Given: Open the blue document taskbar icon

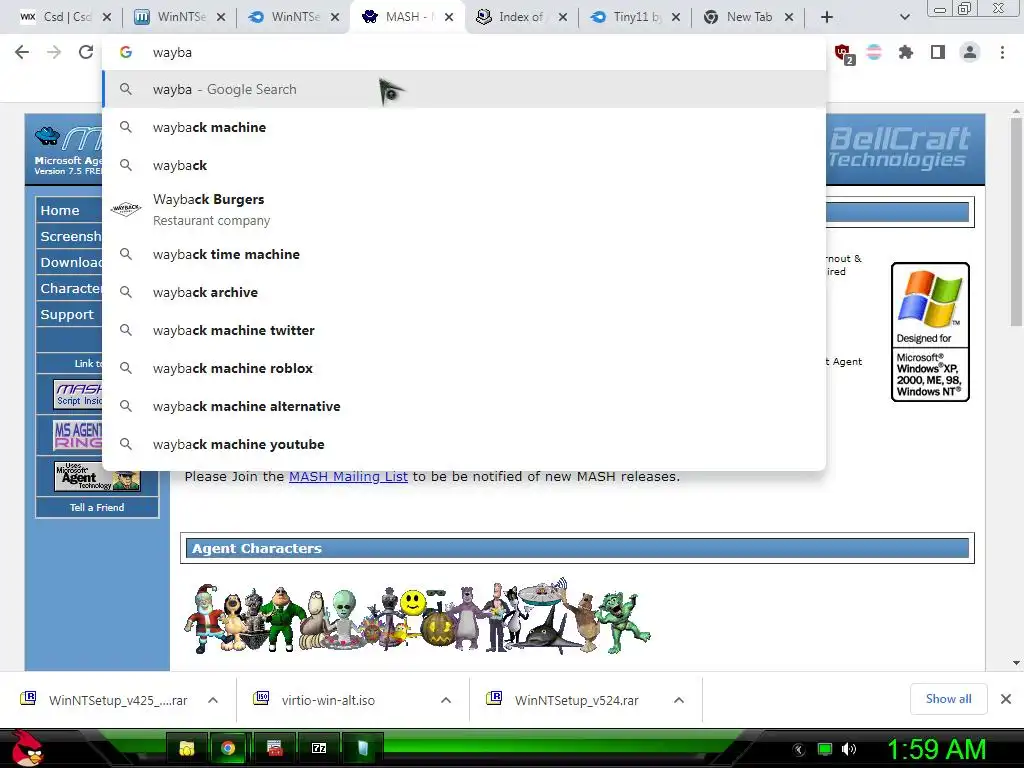Looking at the screenshot, I should pyautogui.click(x=362, y=748).
